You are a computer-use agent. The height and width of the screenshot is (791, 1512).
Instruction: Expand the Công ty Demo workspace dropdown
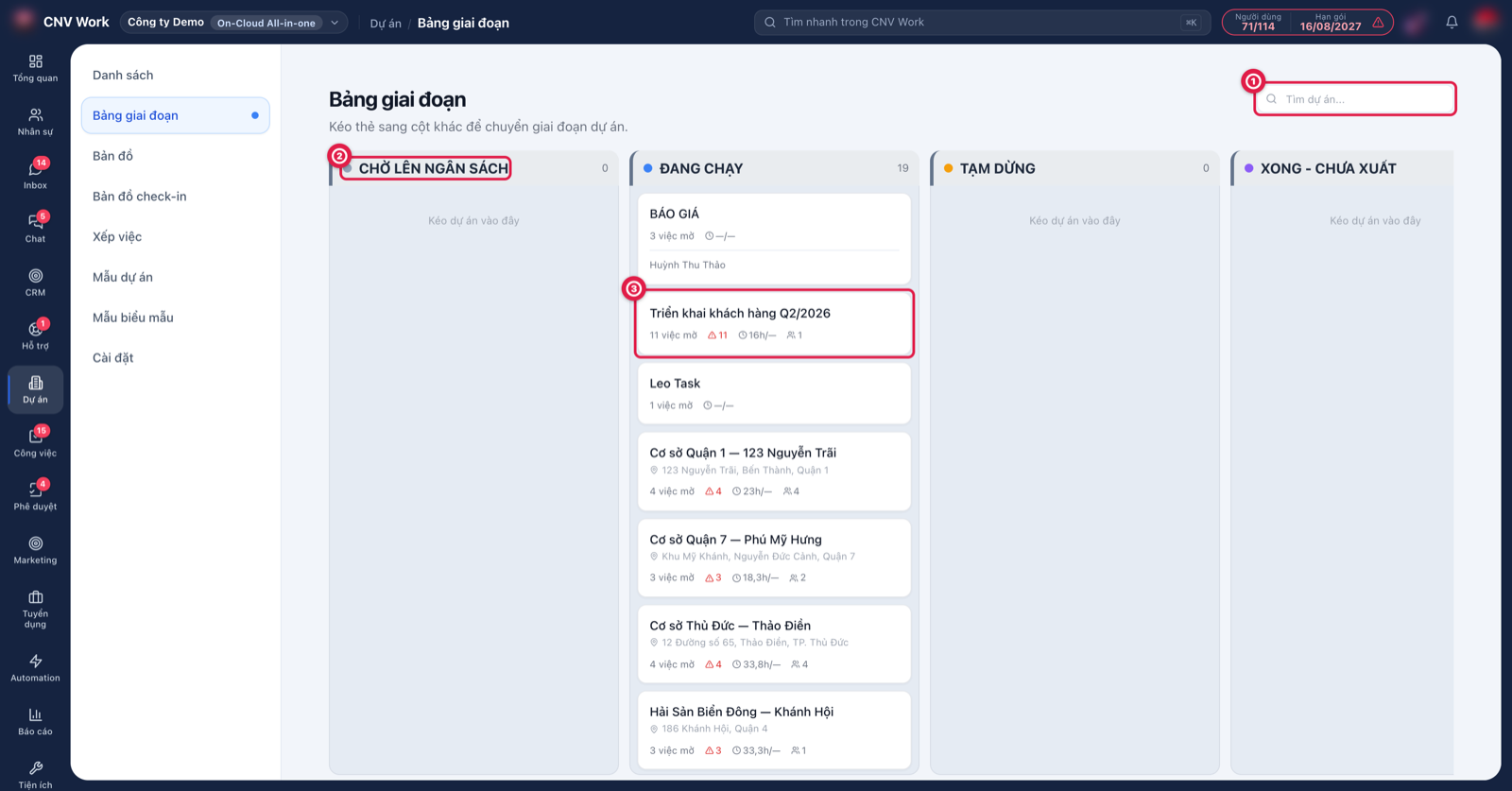[x=233, y=23]
